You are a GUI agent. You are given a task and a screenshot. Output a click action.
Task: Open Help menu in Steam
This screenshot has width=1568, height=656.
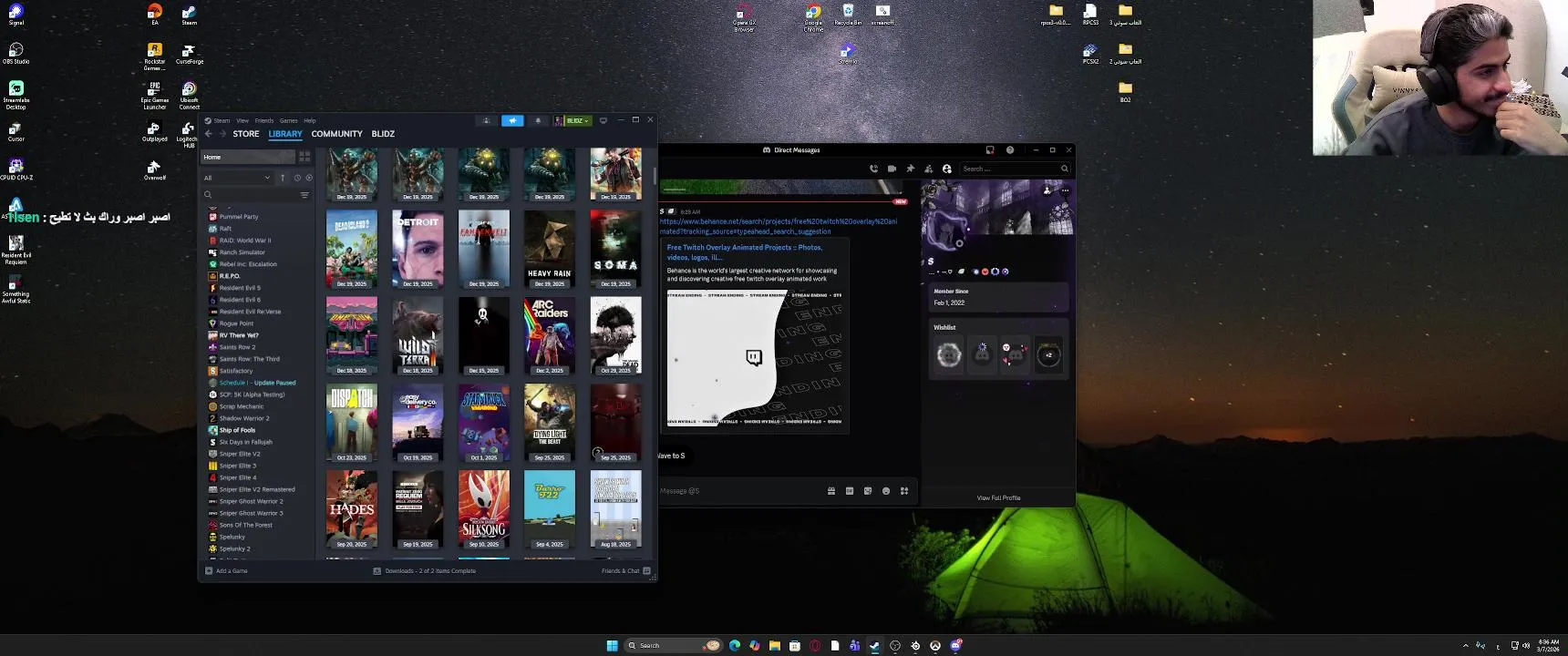click(310, 120)
